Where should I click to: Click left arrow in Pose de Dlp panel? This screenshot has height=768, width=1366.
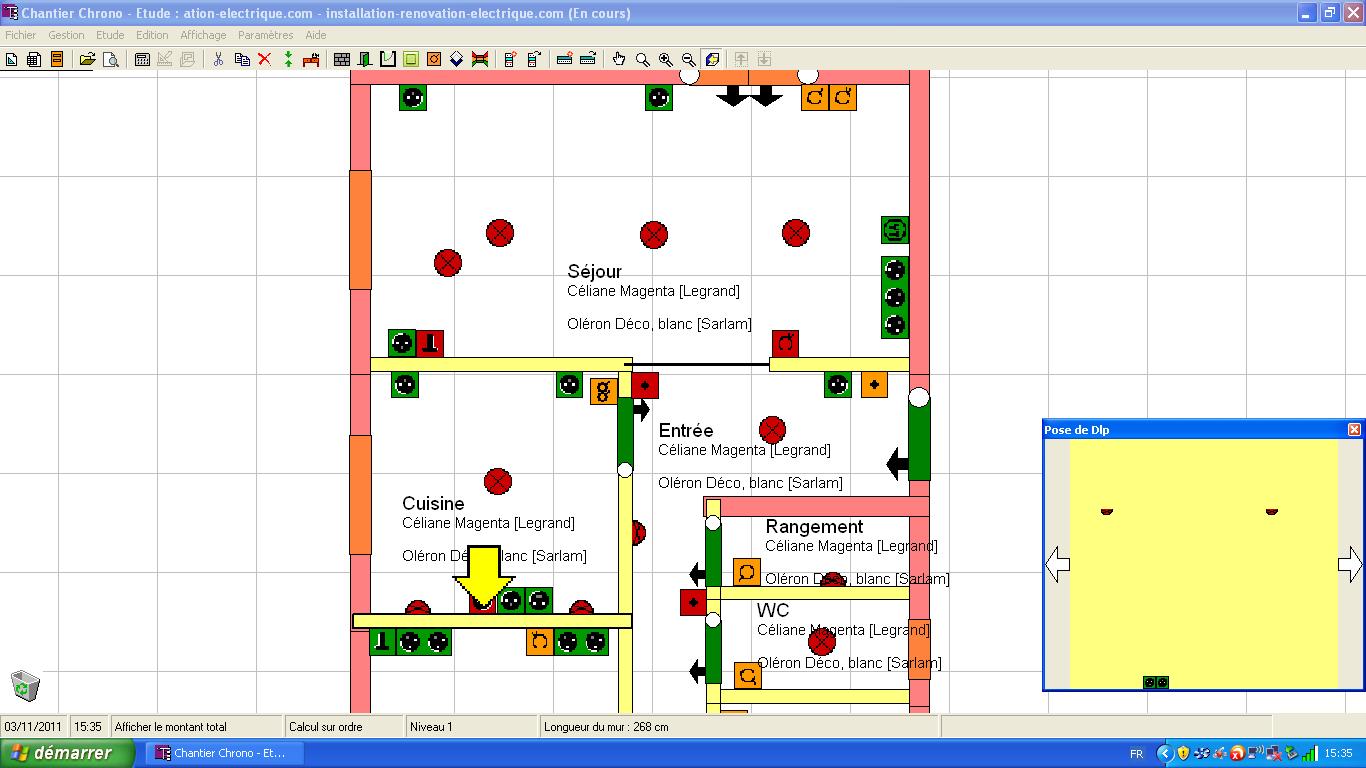(x=1057, y=564)
